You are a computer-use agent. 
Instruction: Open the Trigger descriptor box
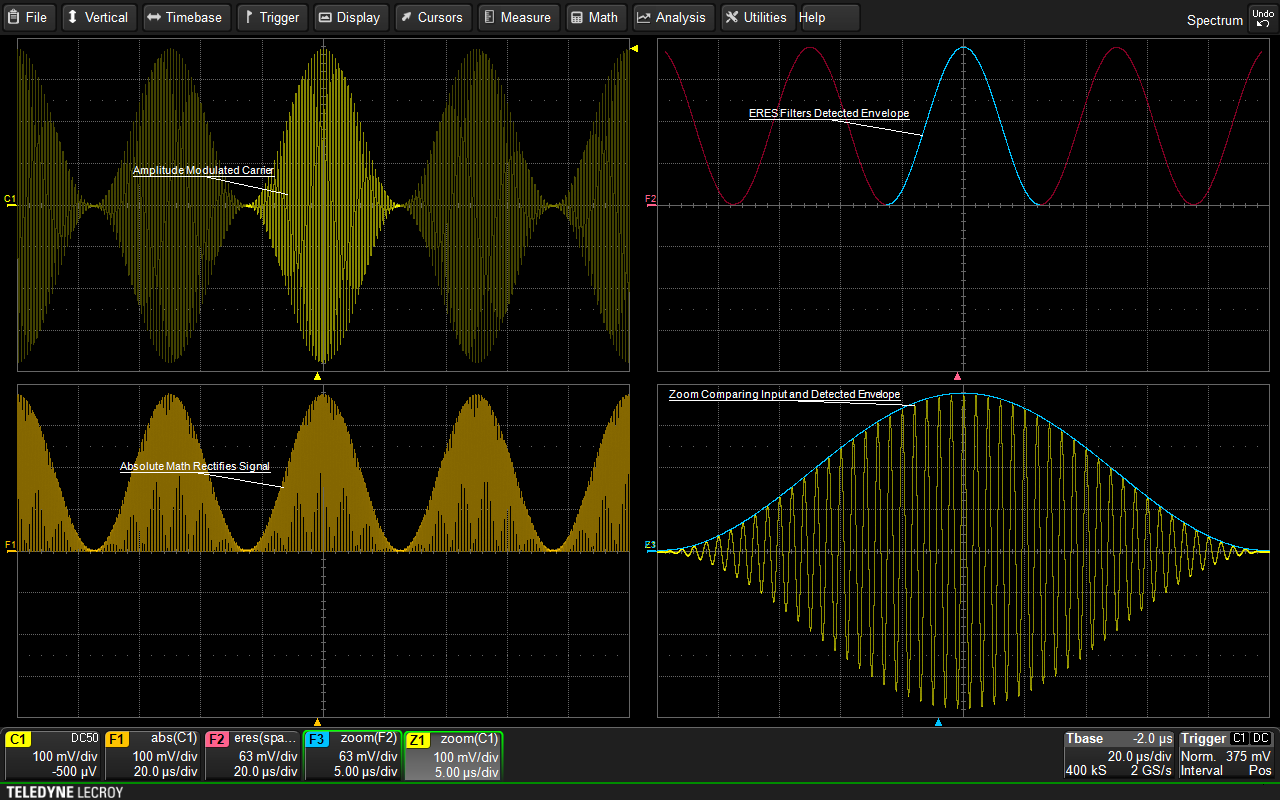pyautogui.click(x=1226, y=755)
